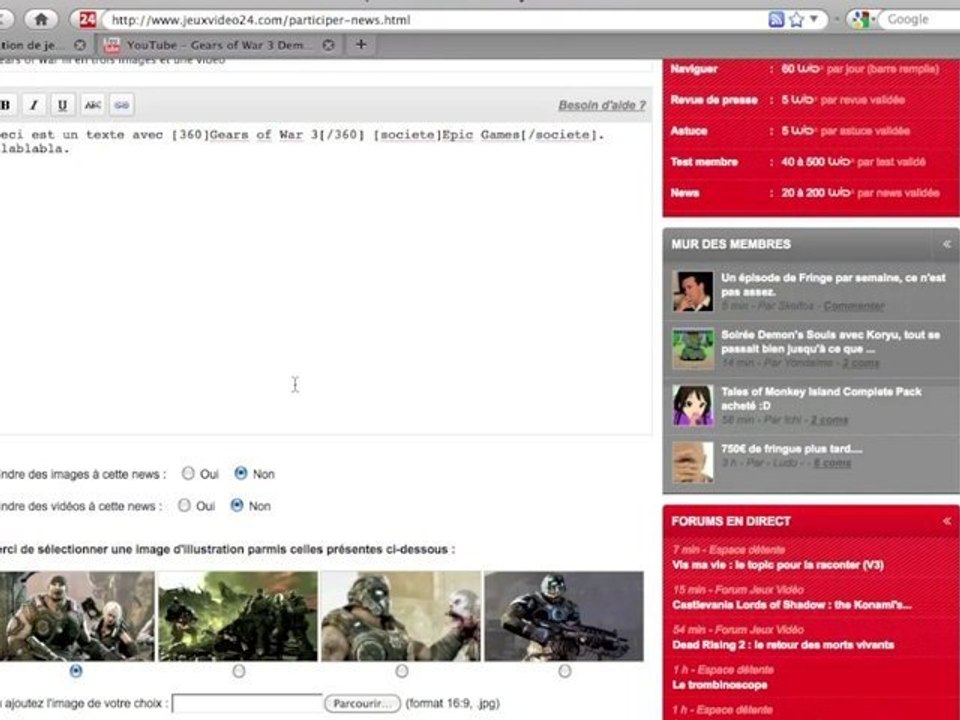Click the avatar beside the Fringe post
Screen dimensions: 960x720
[x=693, y=291]
